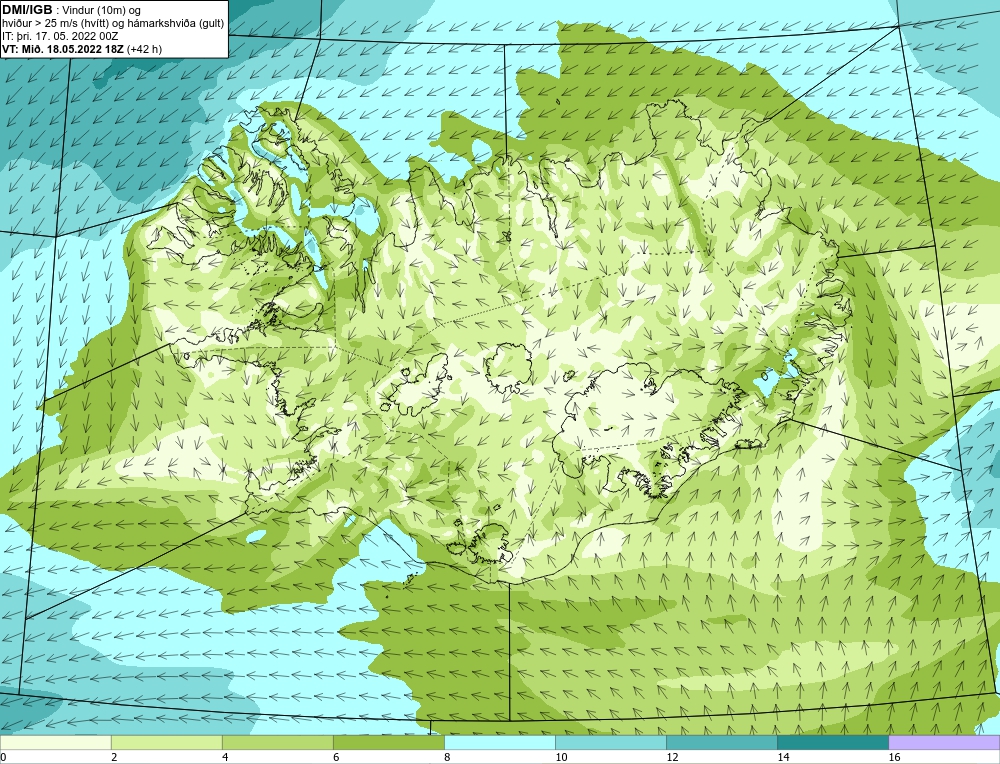This screenshot has width=1000, height=764.
Task: Click the legend label '4'
Action: tap(225, 757)
